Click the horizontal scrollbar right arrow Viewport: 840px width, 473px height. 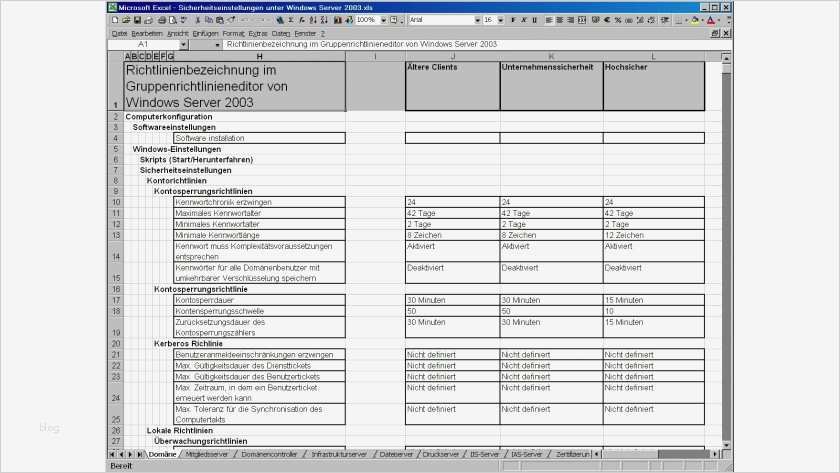point(715,454)
